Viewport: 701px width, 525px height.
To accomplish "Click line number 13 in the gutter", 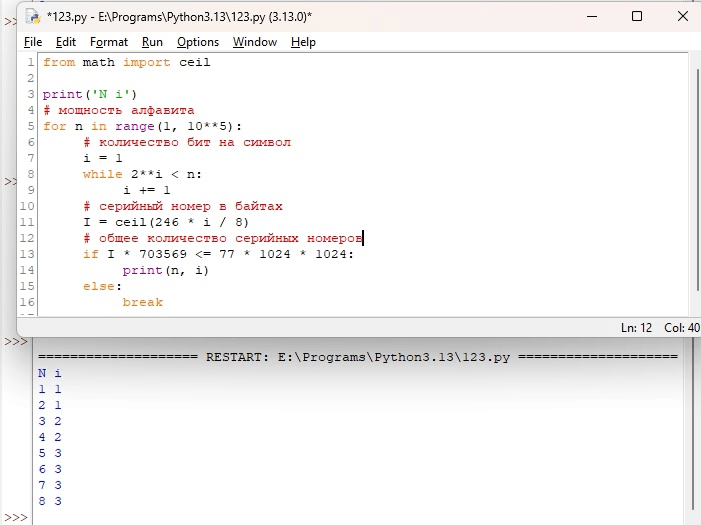I will (27, 254).
